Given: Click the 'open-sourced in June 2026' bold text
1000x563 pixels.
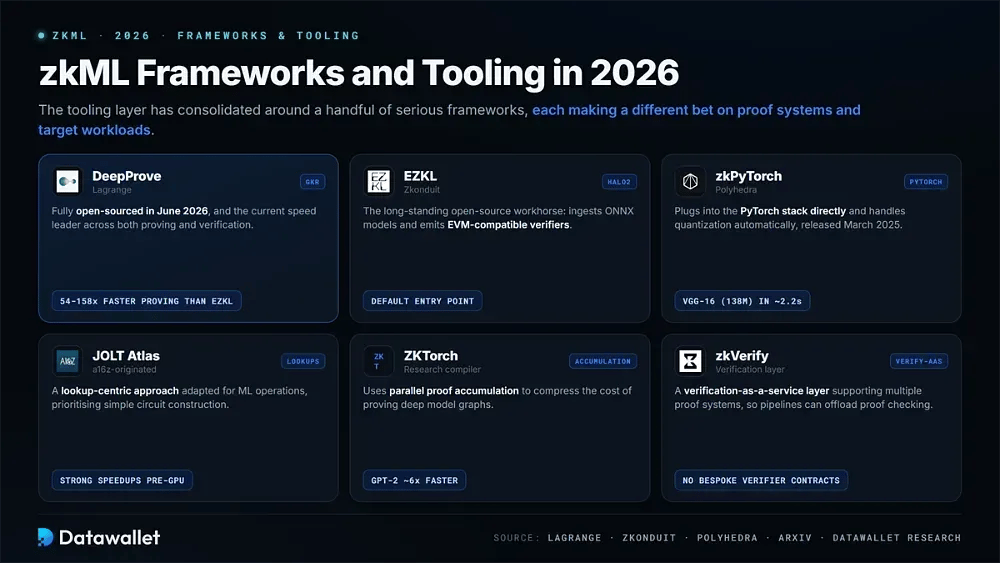Looking at the screenshot, I should point(142,211).
